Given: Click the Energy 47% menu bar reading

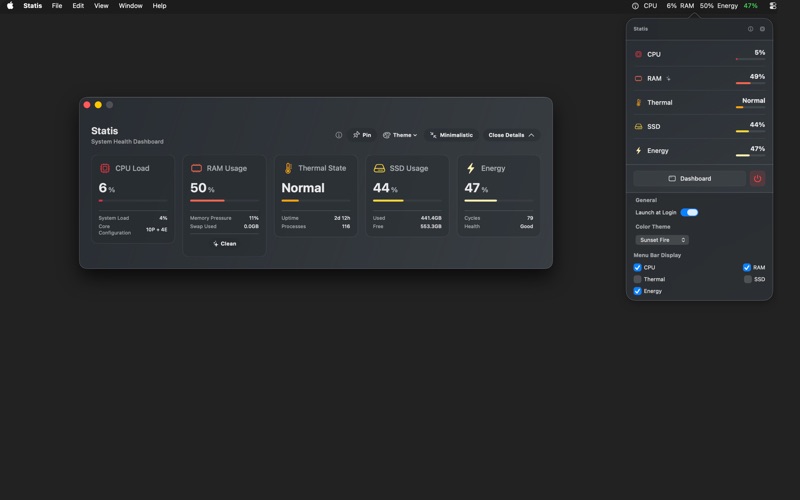Looking at the screenshot, I should coord(737,6).
